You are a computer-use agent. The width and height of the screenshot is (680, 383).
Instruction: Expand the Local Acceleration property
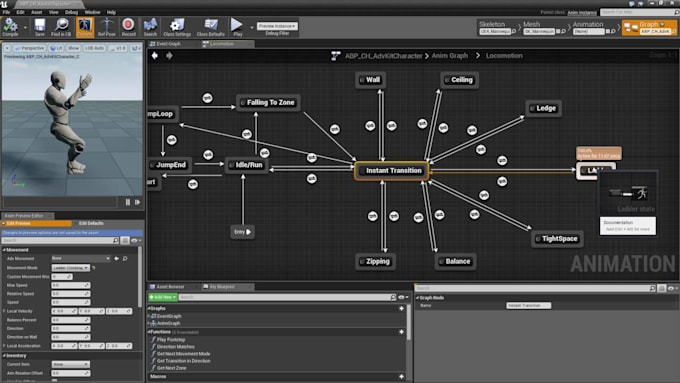pyautogui.click(x=4, y=346)
